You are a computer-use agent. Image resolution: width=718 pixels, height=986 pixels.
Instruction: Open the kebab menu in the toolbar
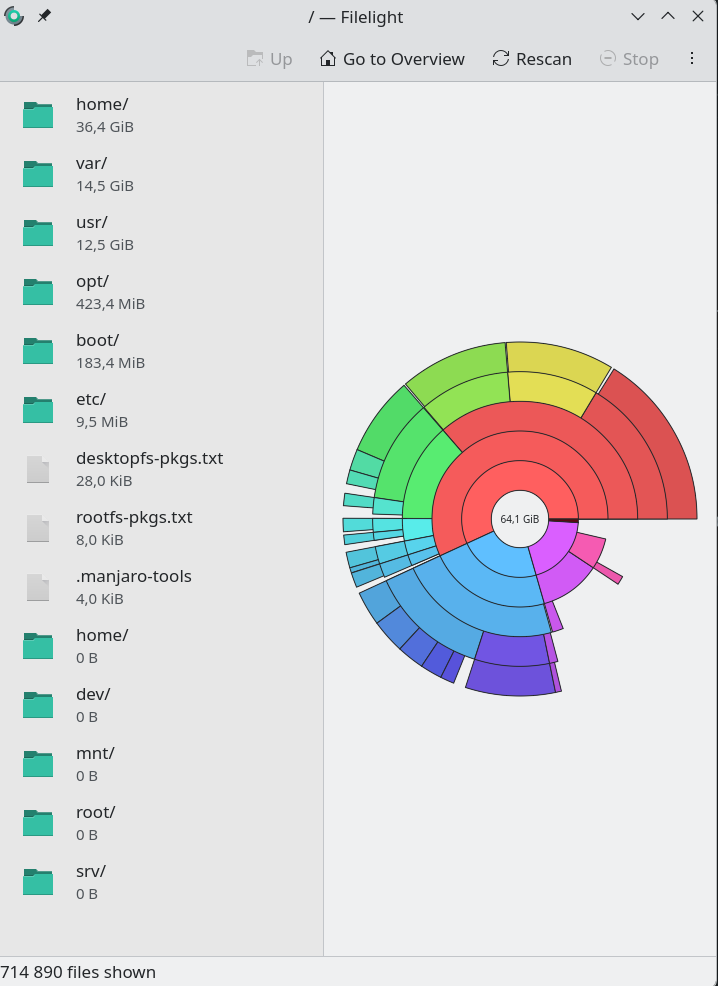tap(692, 59)
